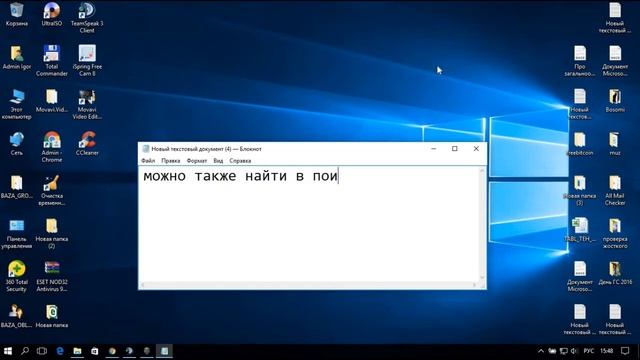This screenshot has height=360, width=640.
Task: Select the День ГС 2016 folder icon
Action: pos(615,273)
